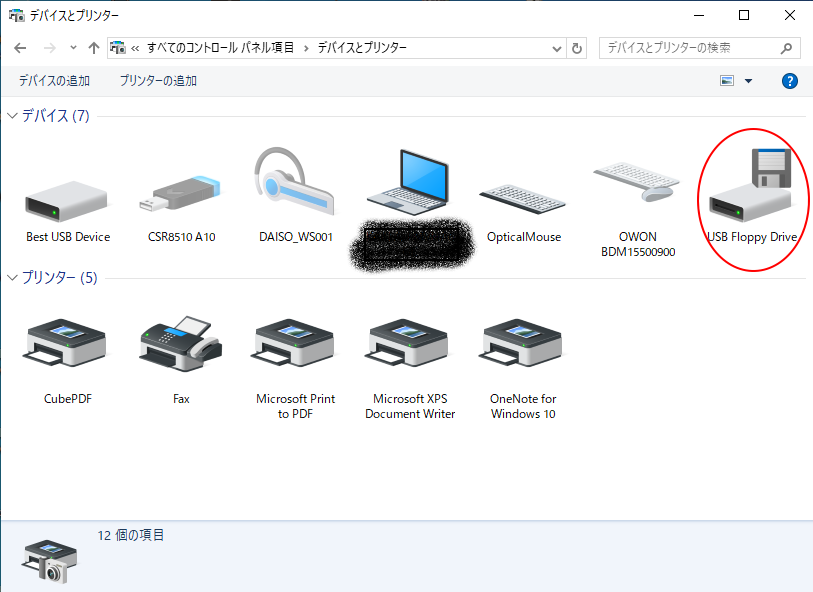Screen dimensions: 813x592
Task: Click the 12 個の項目 status text
Action: (x=131, y=535)
